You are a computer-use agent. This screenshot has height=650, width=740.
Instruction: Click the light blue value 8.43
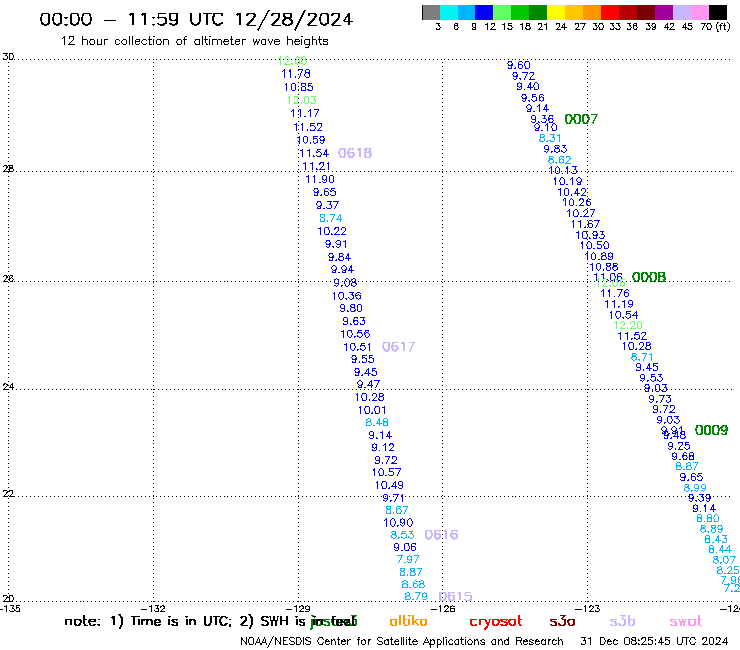716,539
